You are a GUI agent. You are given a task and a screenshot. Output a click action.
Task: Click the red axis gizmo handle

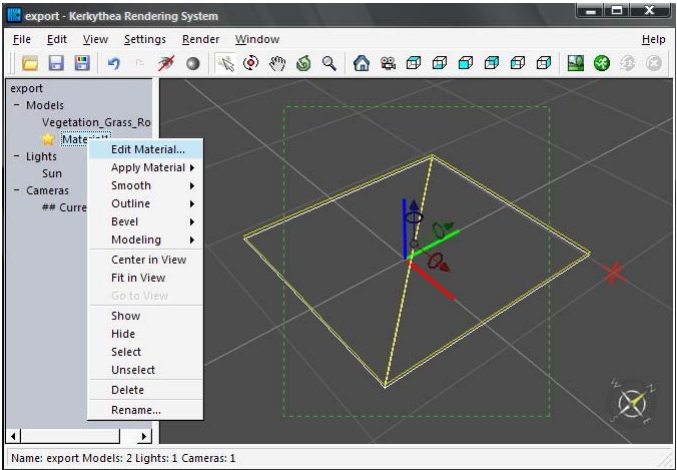tap(431, 280)
